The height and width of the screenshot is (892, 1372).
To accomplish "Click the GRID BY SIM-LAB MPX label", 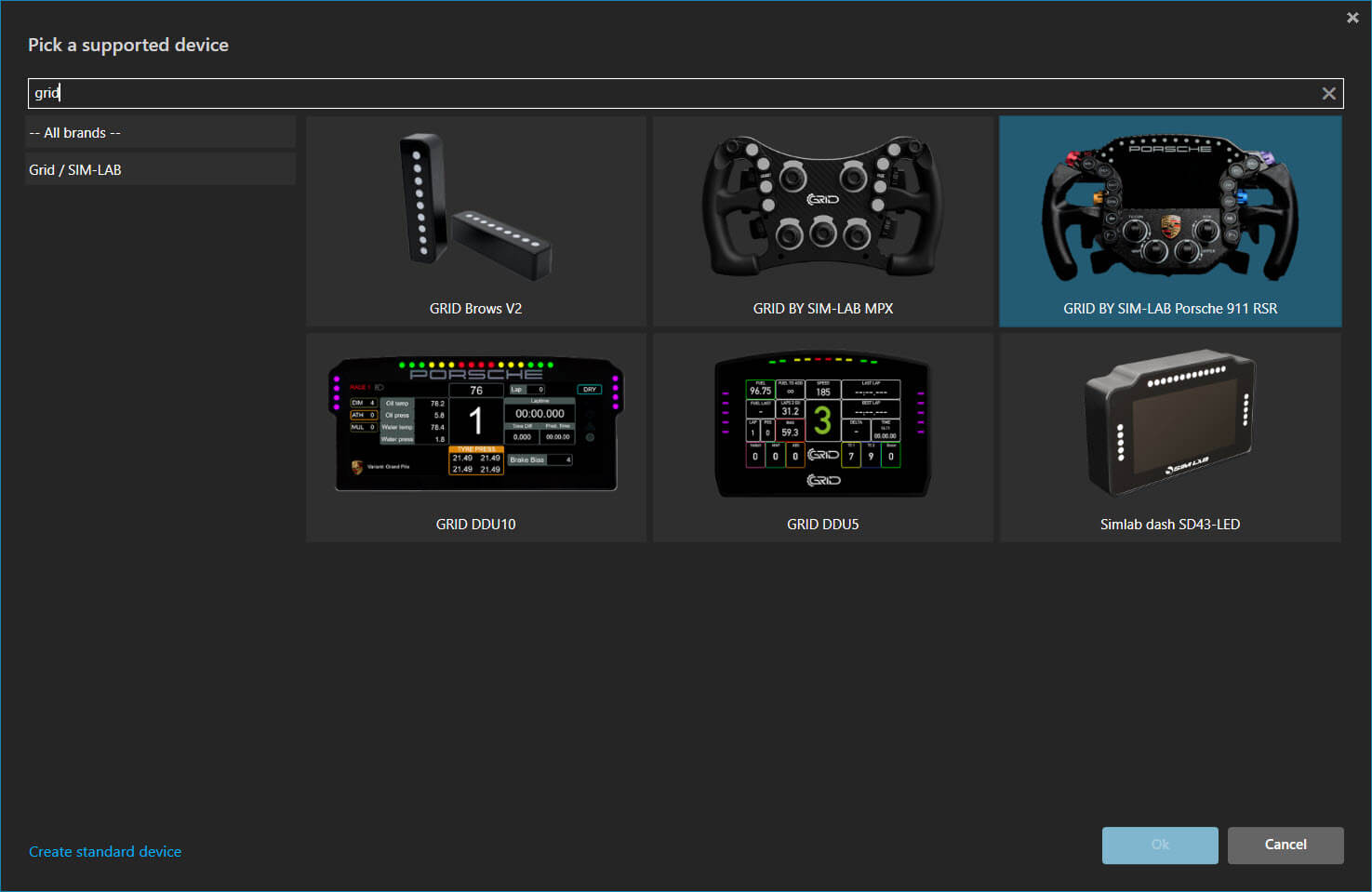I will pyautogui.click(x=822, y=308).
